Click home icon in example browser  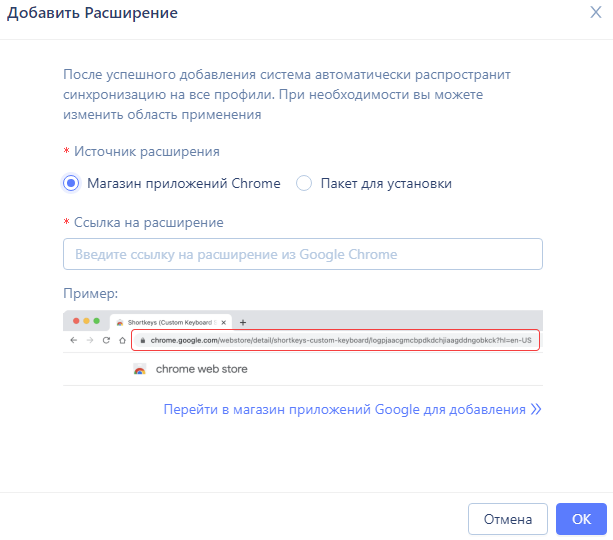pos(122,340)
